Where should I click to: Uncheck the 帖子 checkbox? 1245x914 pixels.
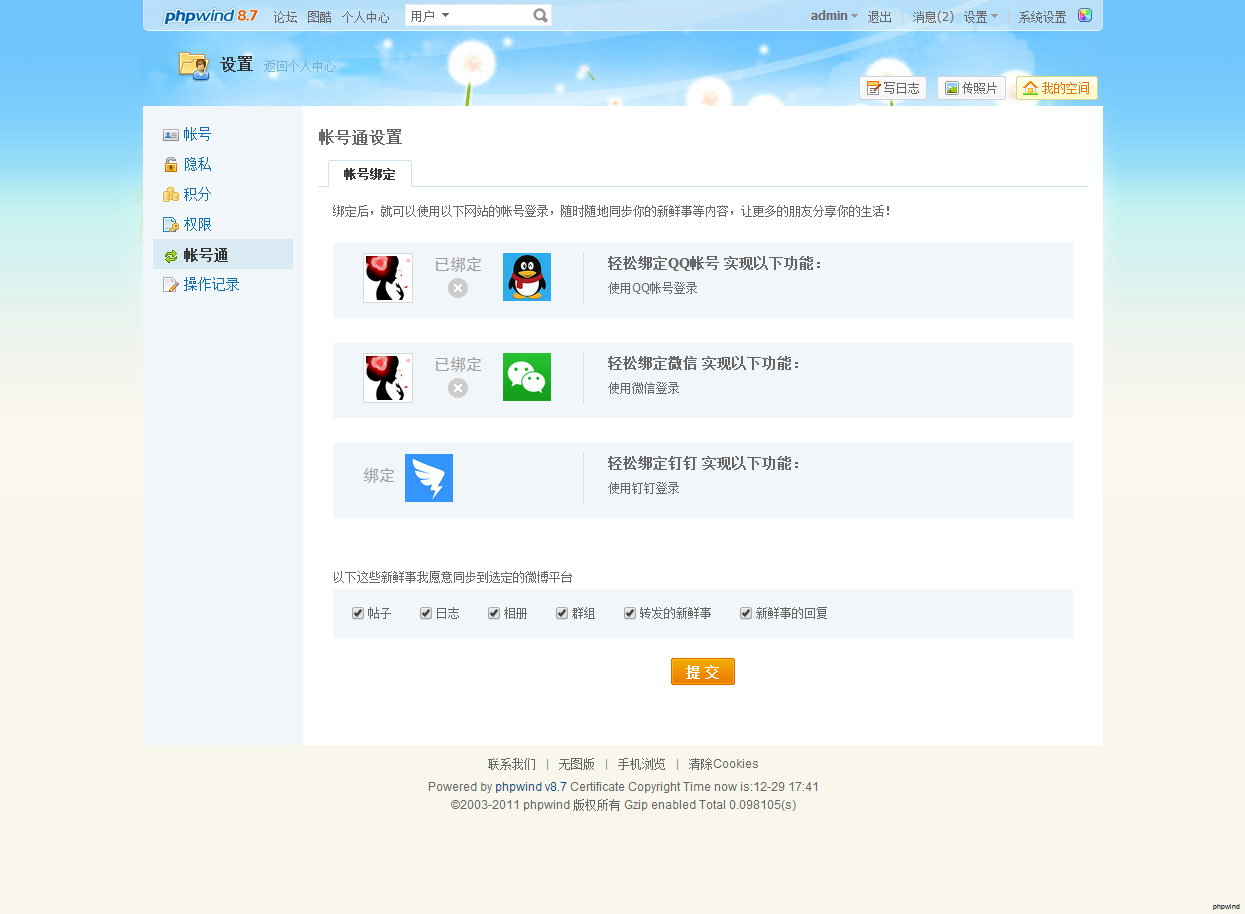pyautogui.click(x=358, y=613)
